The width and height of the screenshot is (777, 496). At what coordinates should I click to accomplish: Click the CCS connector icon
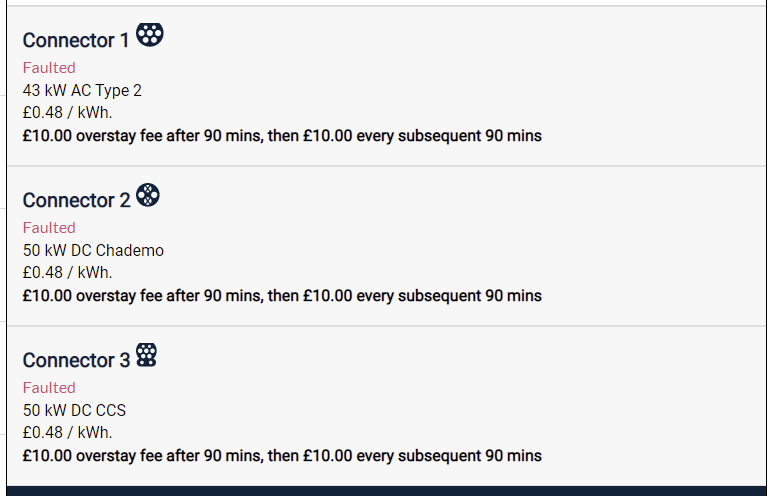146,355
